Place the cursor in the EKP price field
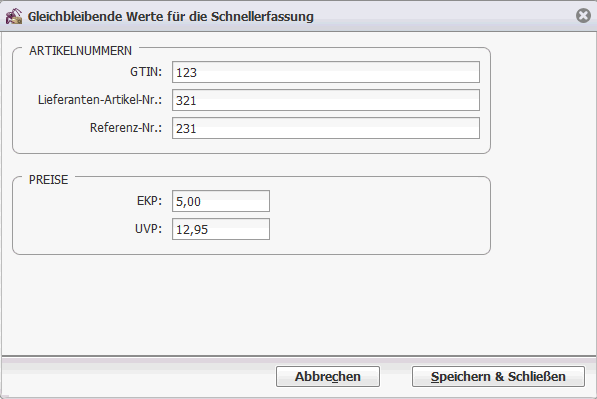This screenshot has height=399, width=597. pos(221,201)
